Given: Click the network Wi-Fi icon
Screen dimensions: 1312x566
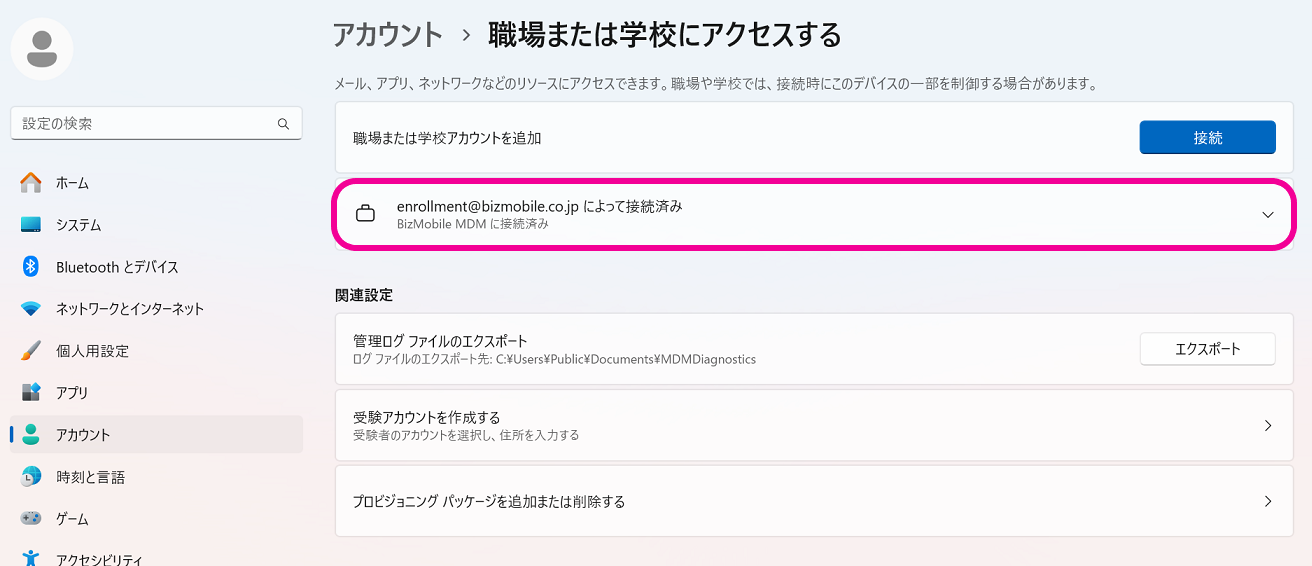Looking at the screenshot, I should pos(31,309).
